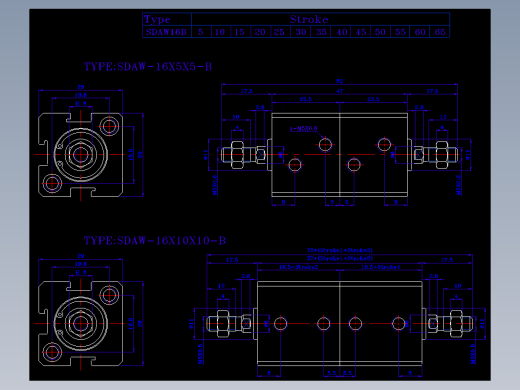Click the 'TYPE:SDAW-16X10X10-B' title

[x=155, y=240]
